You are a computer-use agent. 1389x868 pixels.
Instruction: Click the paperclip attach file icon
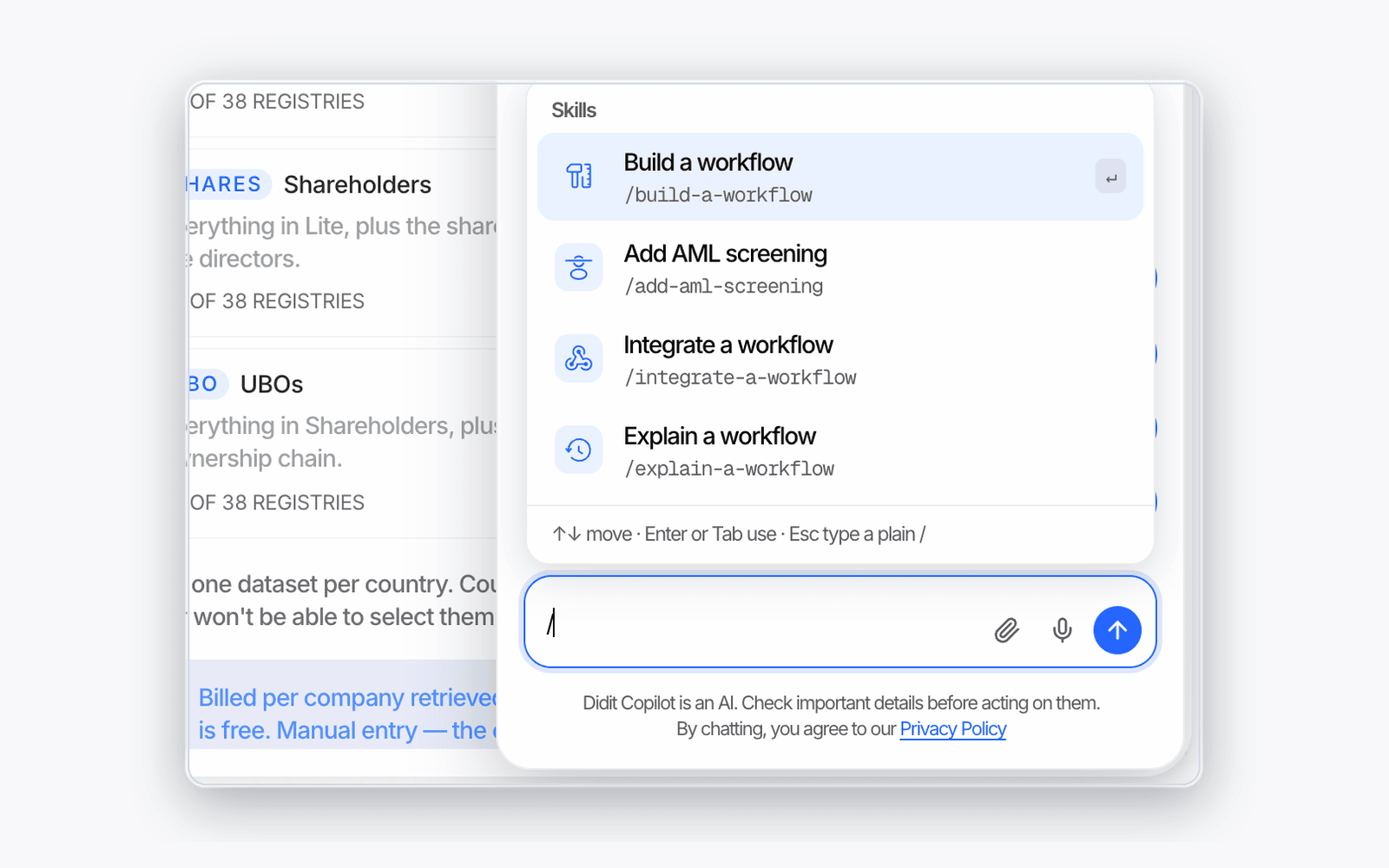1007,630
